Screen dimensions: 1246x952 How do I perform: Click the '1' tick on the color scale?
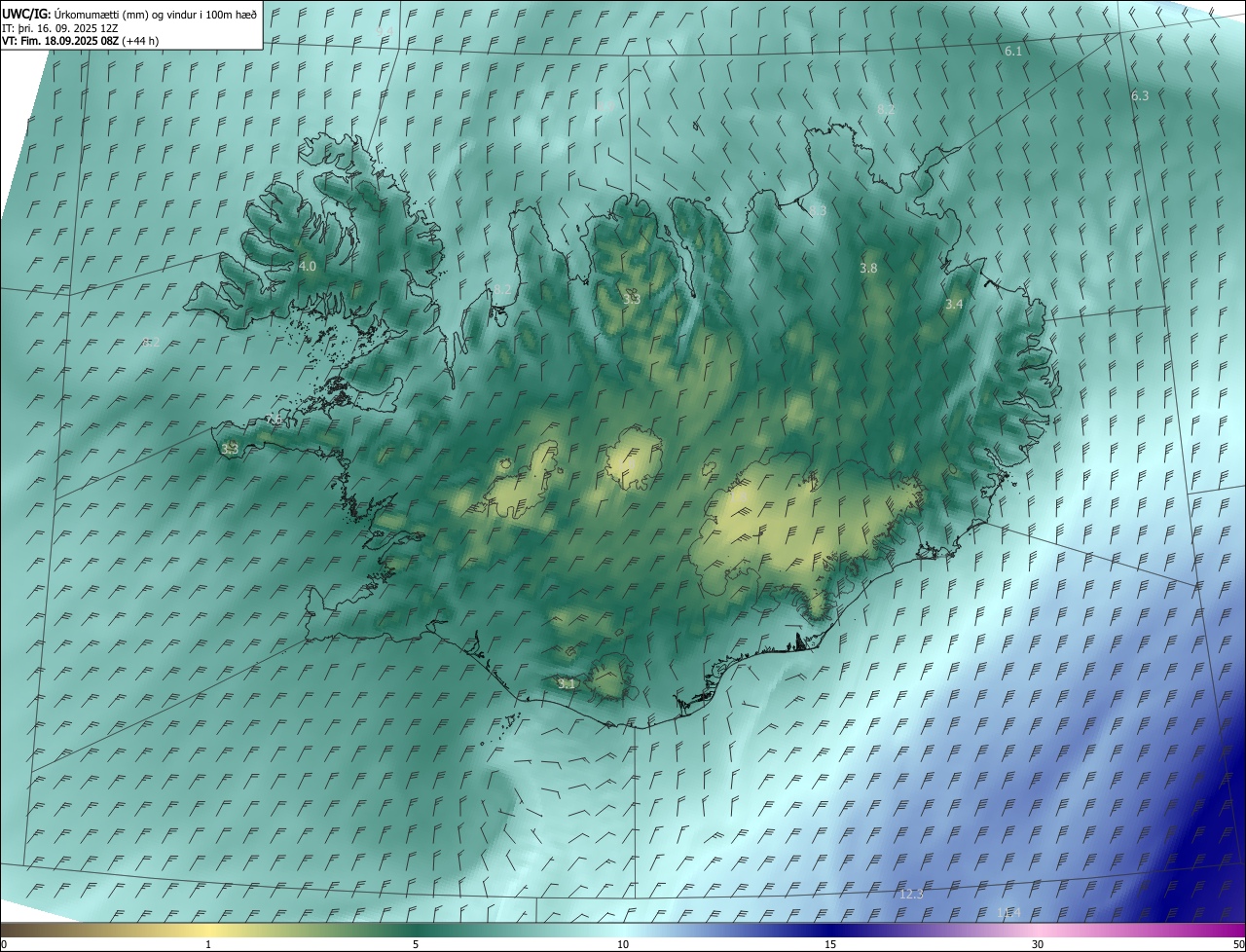tap(208, 945)
